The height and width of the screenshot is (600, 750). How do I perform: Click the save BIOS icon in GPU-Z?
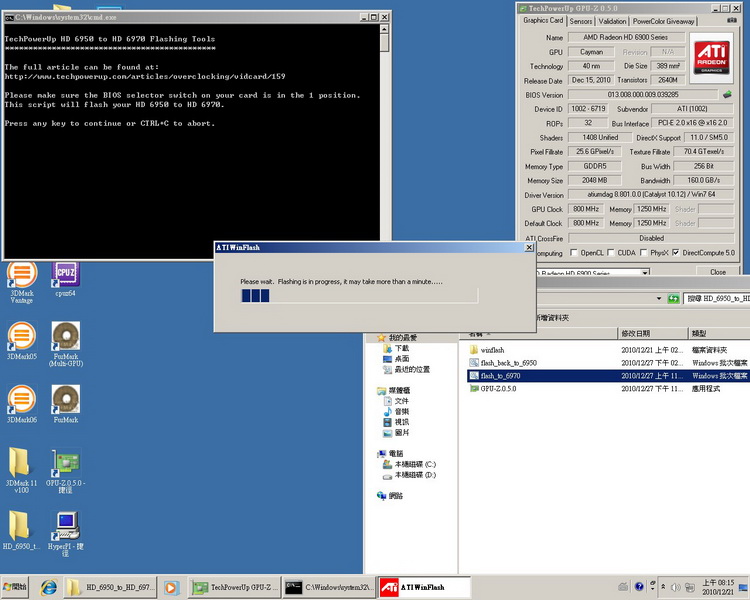[728, 94]
